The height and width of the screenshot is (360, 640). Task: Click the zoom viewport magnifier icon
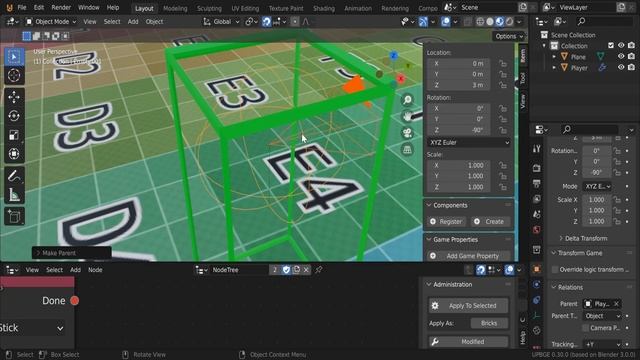click(x=407, y=100)
